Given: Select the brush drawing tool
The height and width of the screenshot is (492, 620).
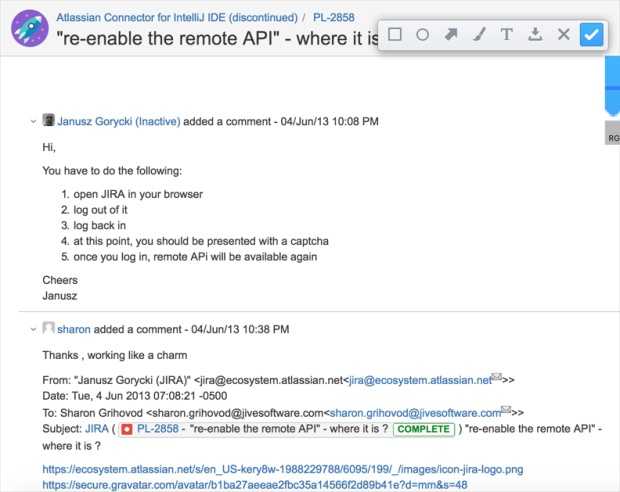Looking at the screenshot, I should click(x=479, y=34).
